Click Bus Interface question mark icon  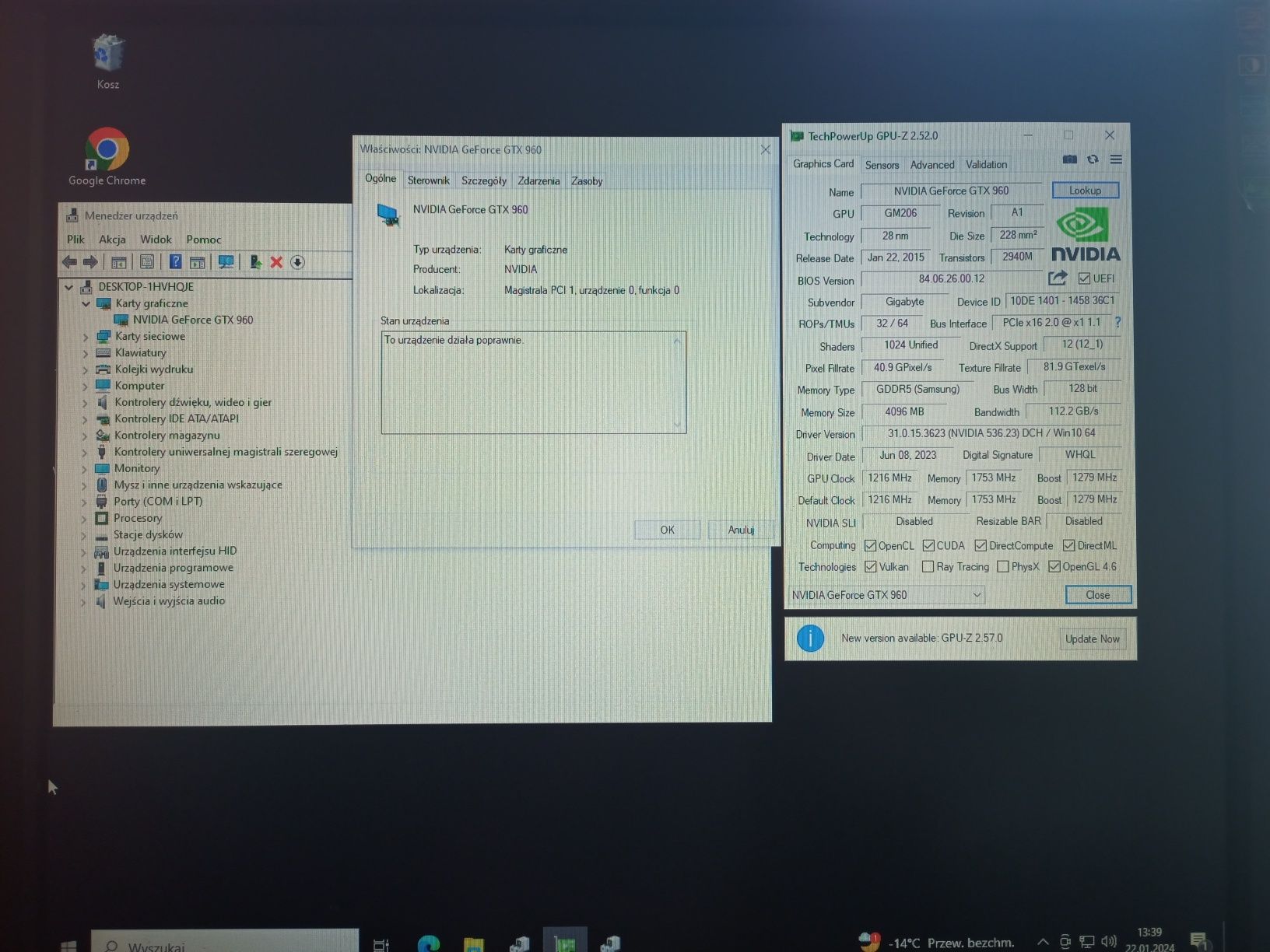(x=1118, y=322)
